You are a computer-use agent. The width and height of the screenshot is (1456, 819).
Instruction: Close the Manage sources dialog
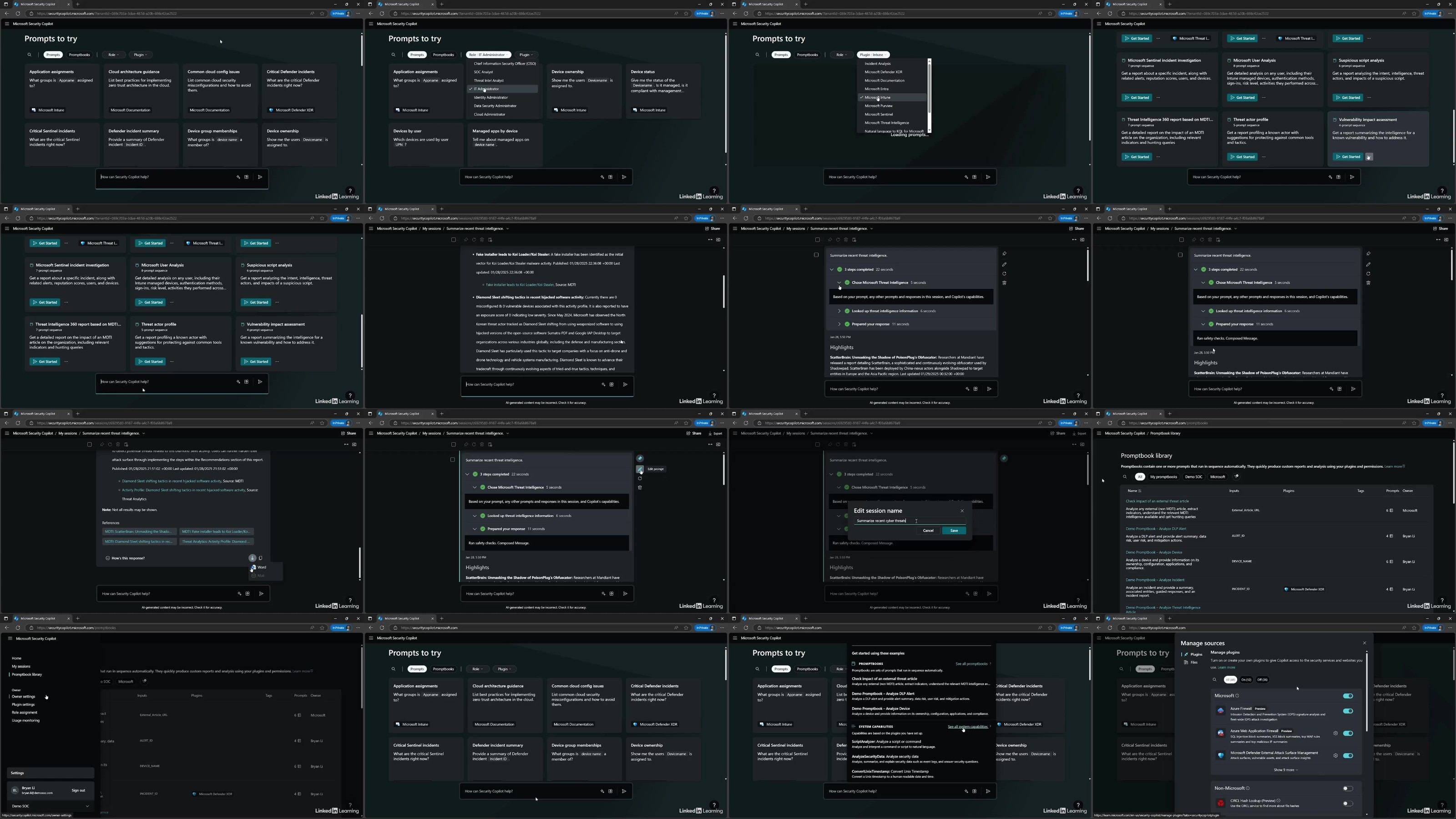tap(1365, 642)
